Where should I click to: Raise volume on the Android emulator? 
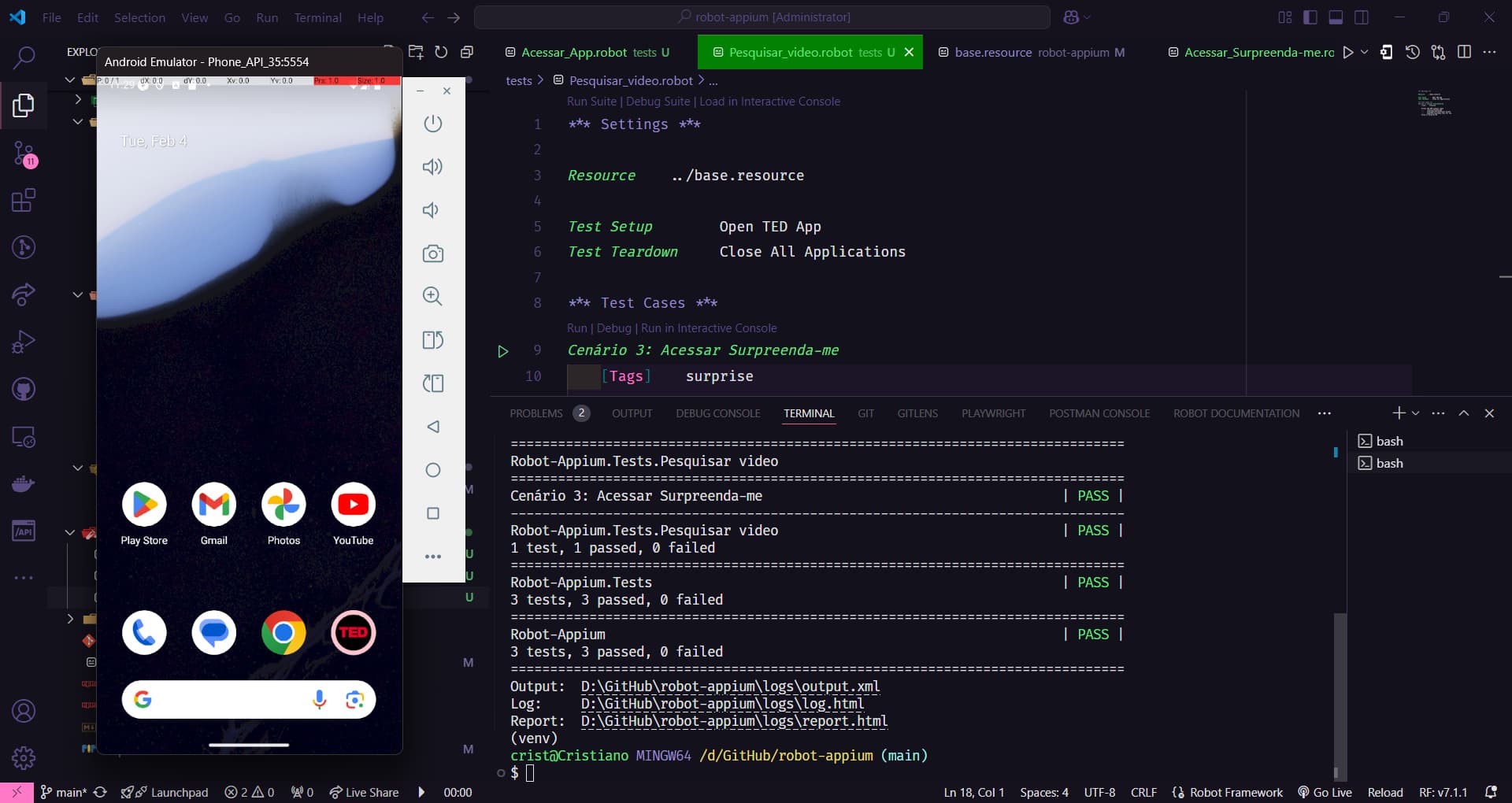(x=432, y=167)
